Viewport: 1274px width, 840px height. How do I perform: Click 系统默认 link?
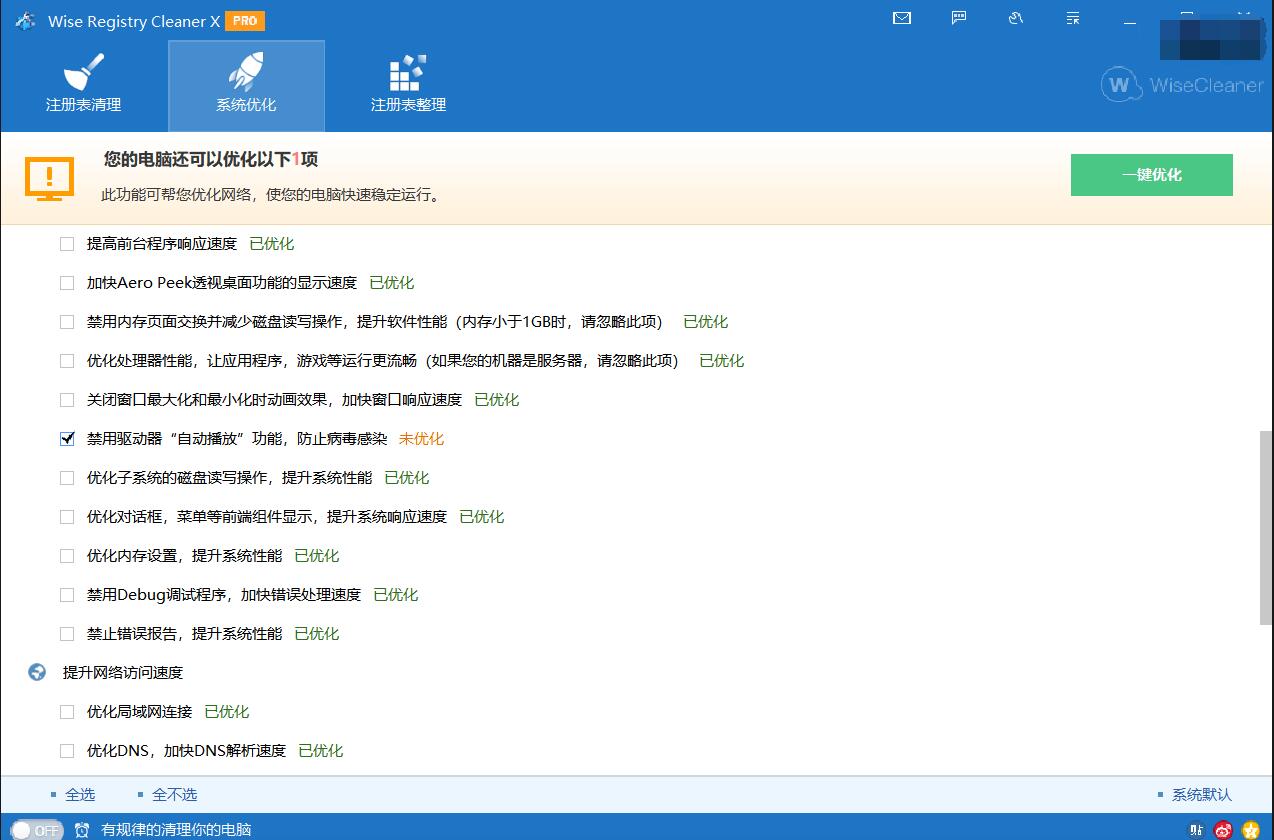point(1202,794)
